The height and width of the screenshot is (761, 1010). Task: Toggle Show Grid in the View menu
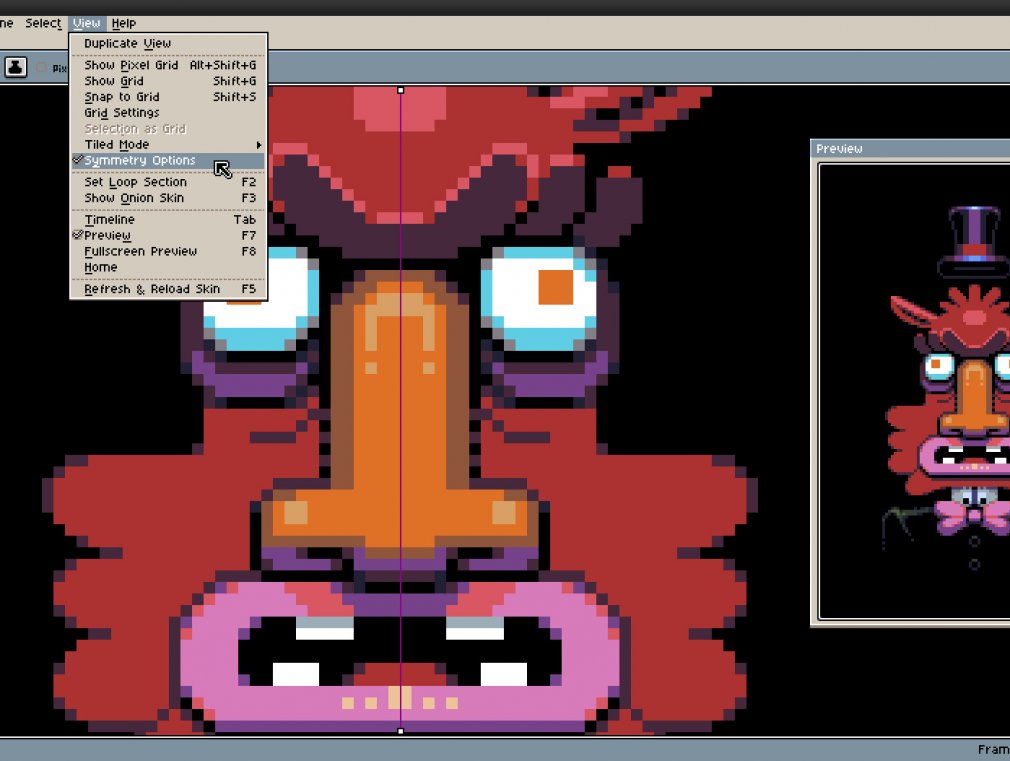click(x=168, y=81)
